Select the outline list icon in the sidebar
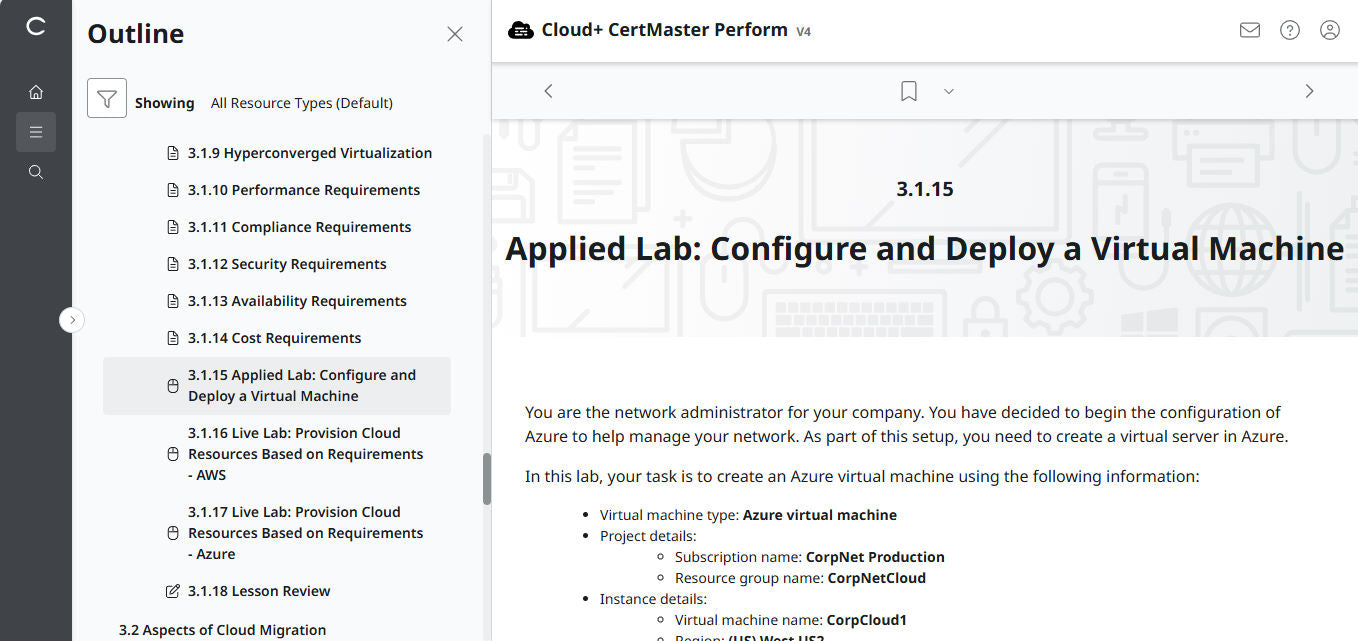The width and height of the screenshot is (1358, 641). pos(36,131)
